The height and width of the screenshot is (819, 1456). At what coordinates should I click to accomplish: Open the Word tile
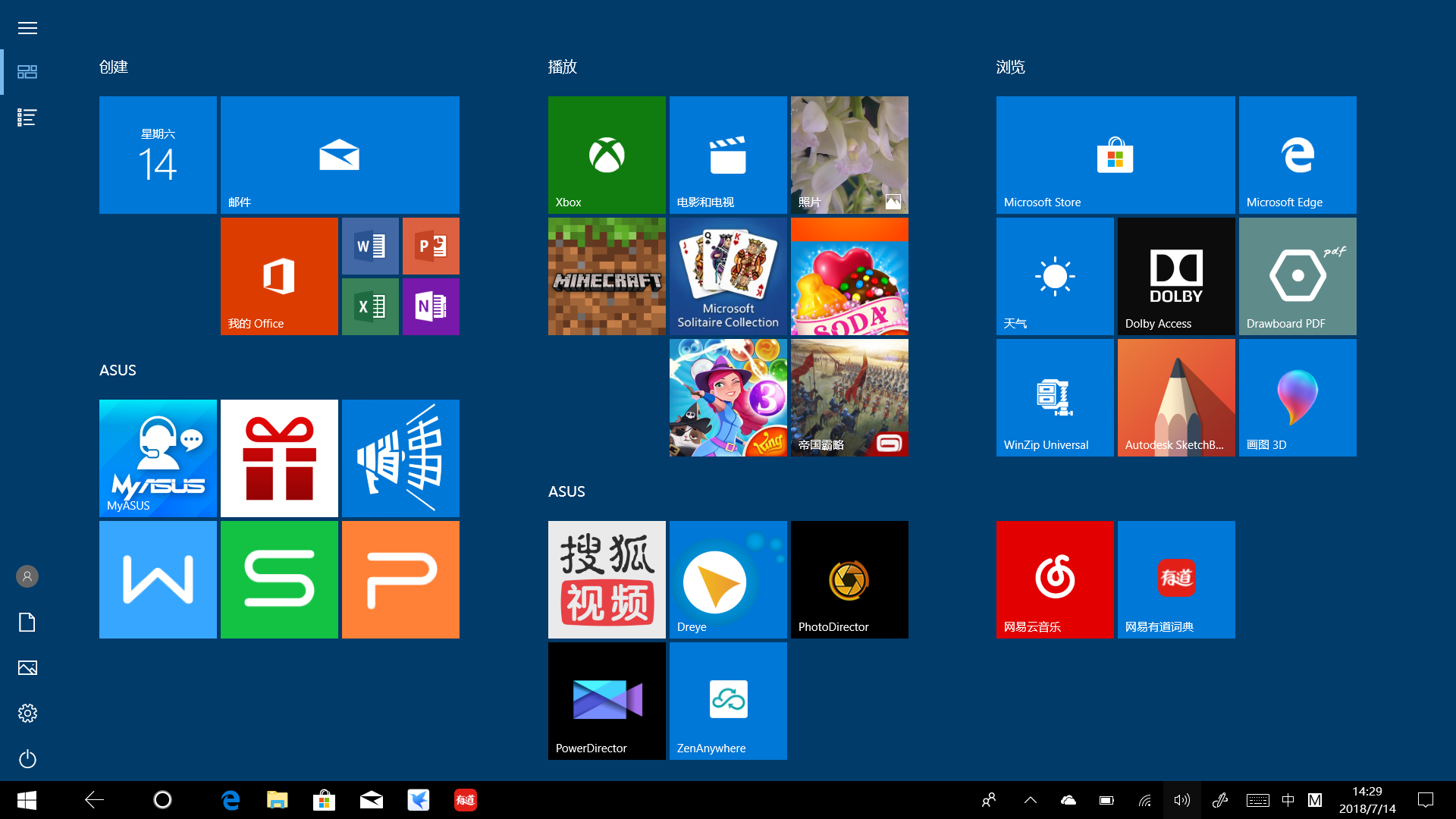tap(370, 246)
